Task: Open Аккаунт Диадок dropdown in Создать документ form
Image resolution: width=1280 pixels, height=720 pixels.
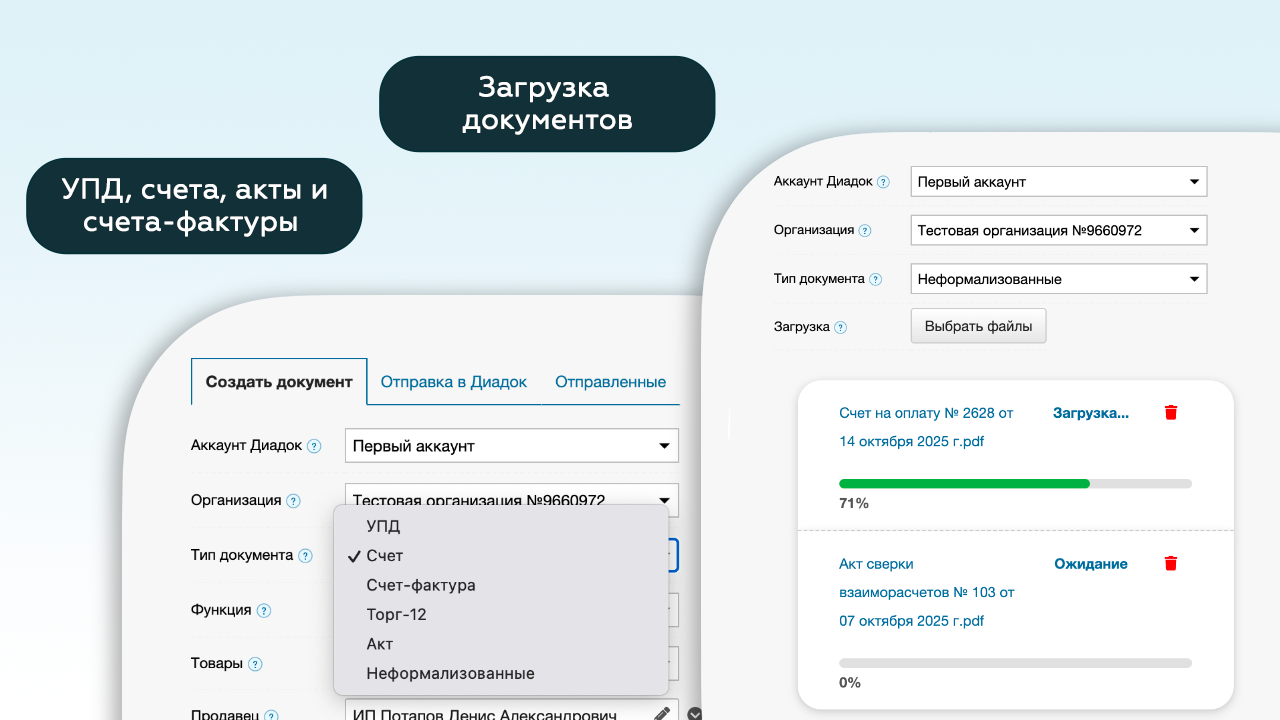Action: pyautogui.click(x=511, y=446)
